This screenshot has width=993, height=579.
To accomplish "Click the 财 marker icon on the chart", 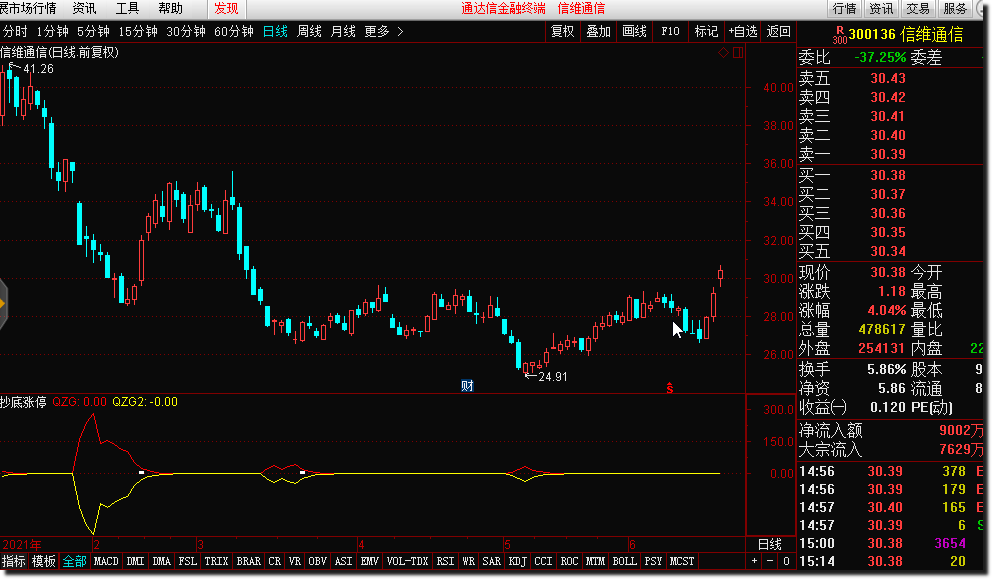I will tap(467, 385).
